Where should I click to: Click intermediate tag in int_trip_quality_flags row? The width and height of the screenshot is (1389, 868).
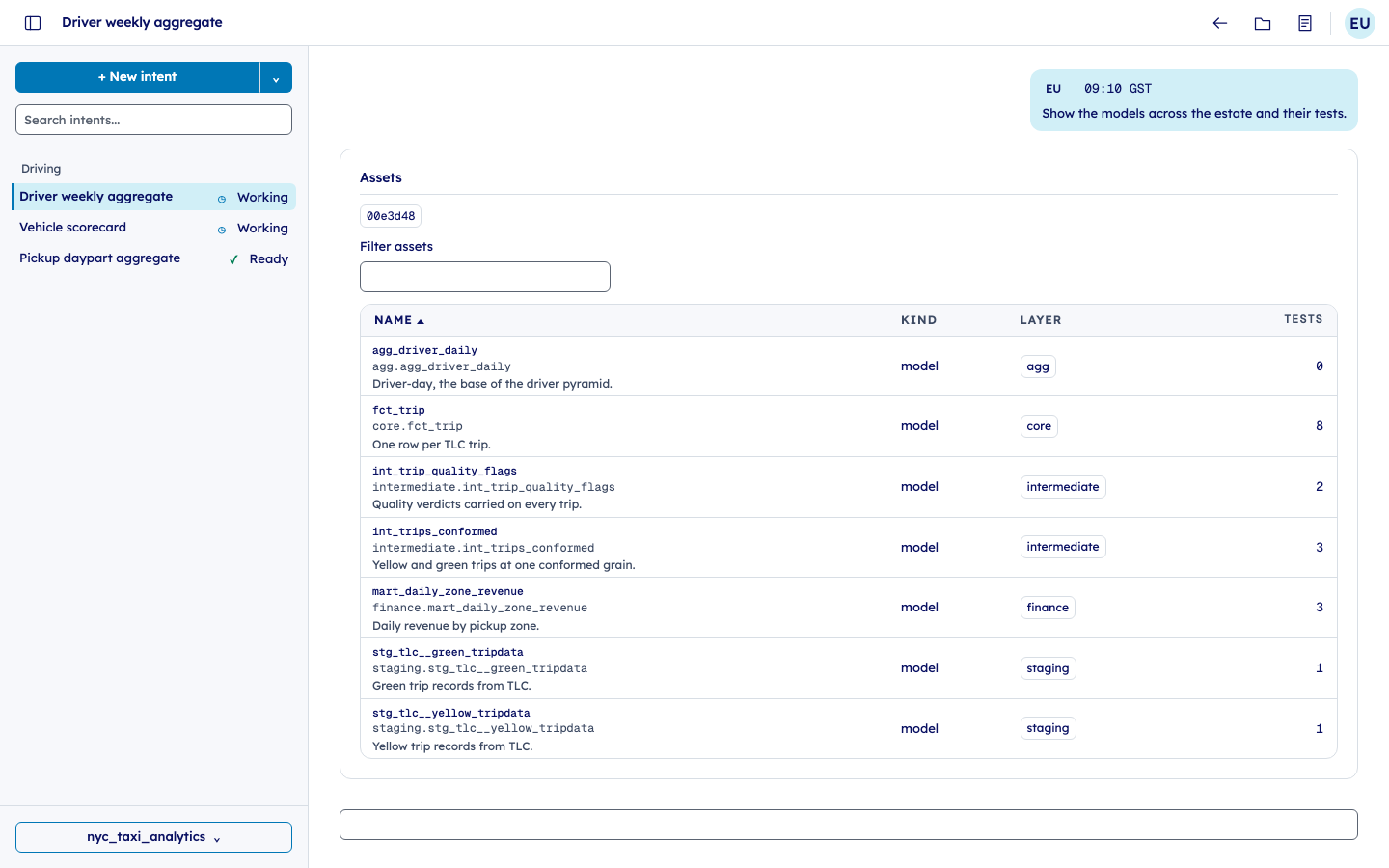tap(1063, 487)
